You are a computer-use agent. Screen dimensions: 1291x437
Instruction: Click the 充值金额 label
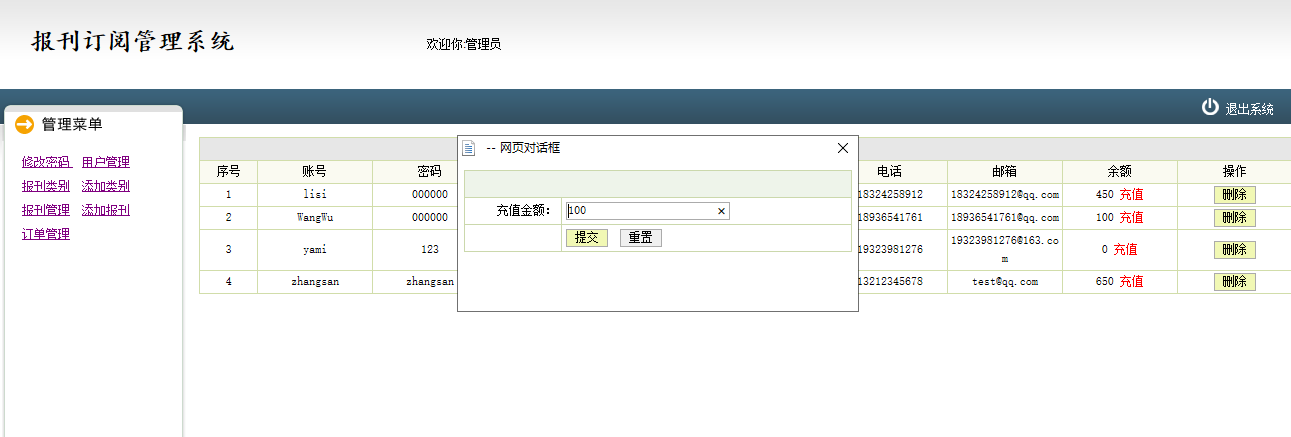coord(523,211)
